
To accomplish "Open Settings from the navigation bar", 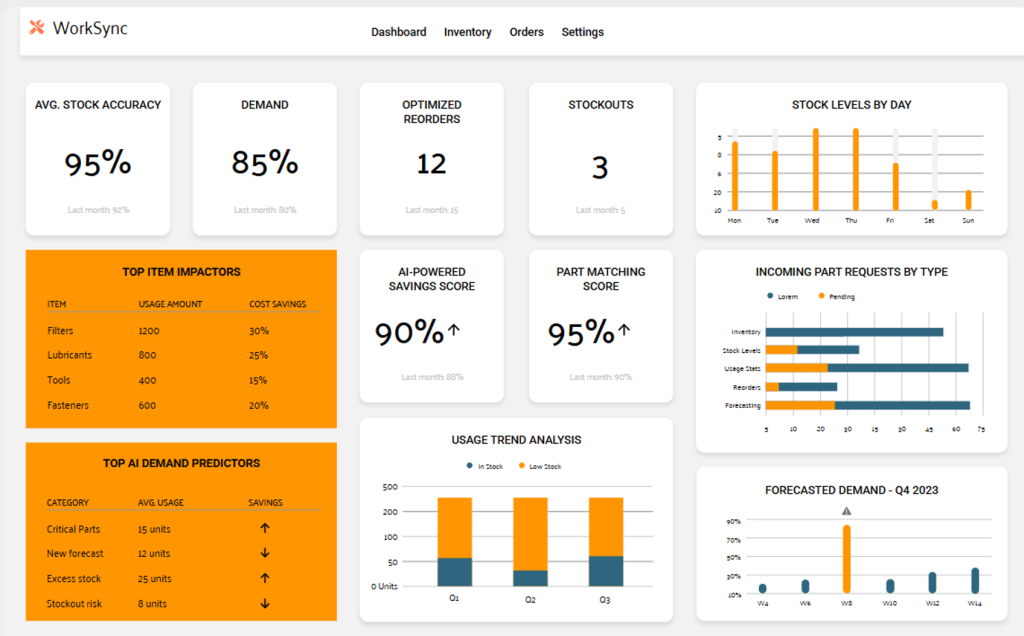I will (583, 31).
